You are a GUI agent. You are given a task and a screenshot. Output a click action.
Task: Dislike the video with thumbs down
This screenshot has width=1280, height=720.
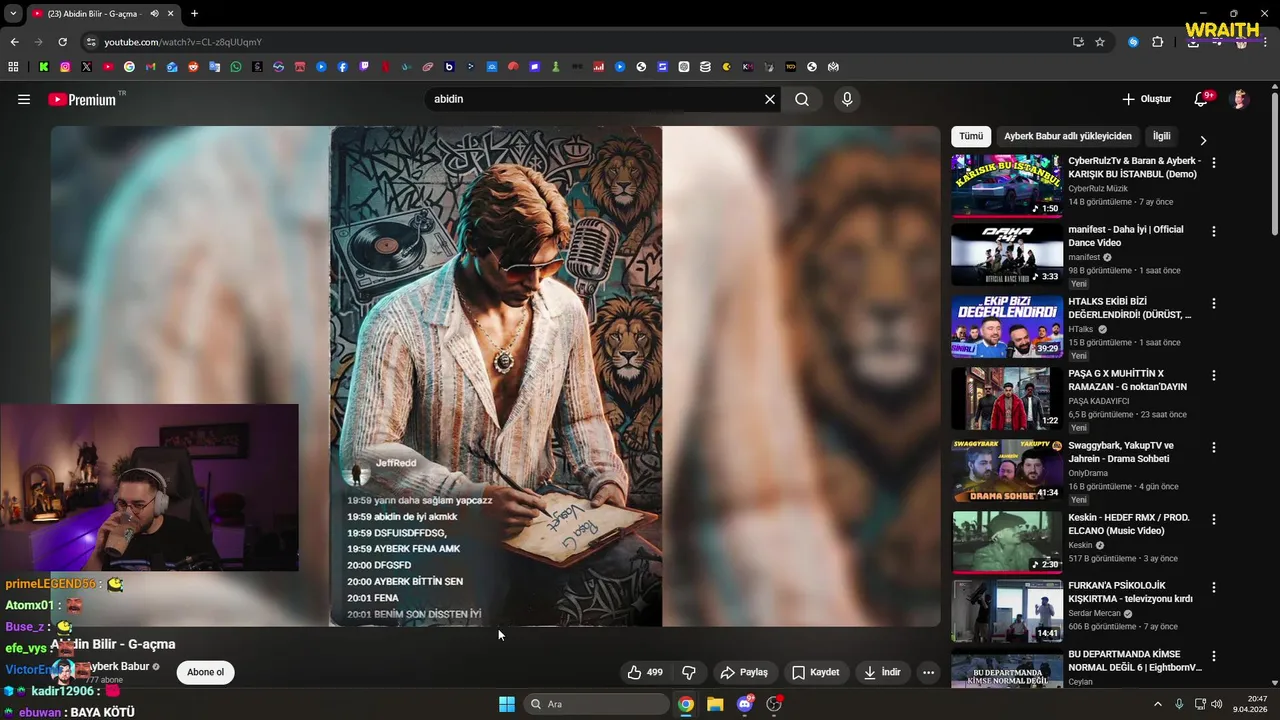[689, 672]
